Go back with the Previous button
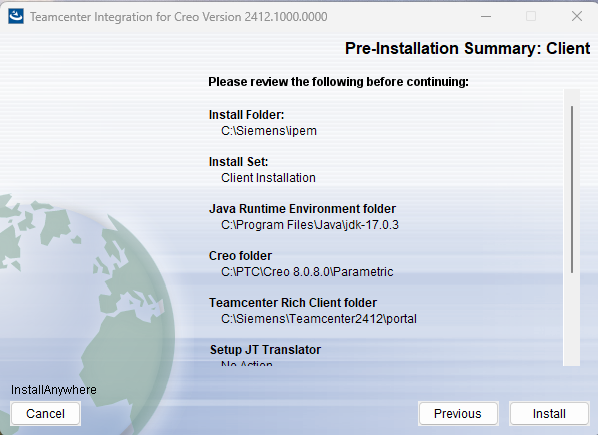The image size is (598, 435). [x=458, y=414]
